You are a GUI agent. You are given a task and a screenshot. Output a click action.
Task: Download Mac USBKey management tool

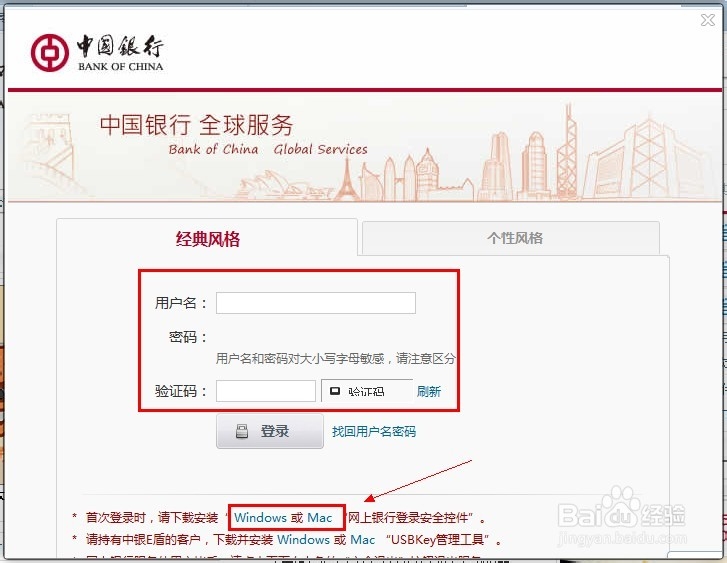pos(363,540)
